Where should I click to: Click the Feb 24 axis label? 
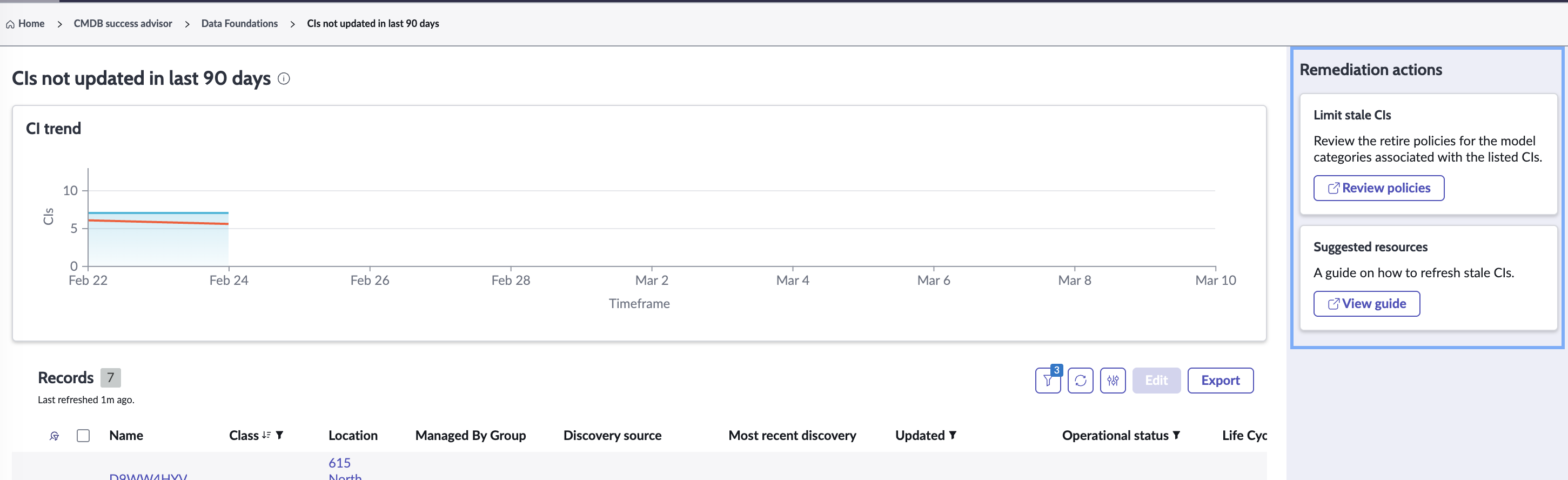pyautogui.click(x=229, y=280)
